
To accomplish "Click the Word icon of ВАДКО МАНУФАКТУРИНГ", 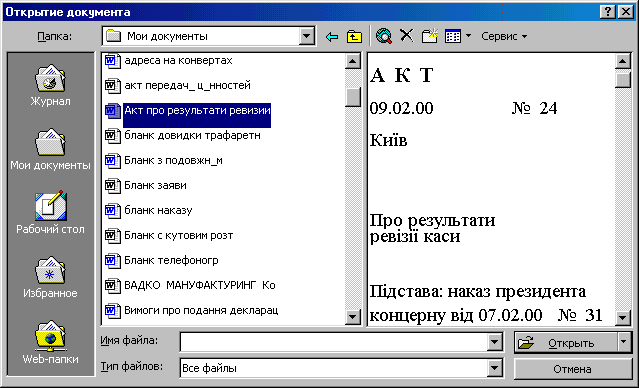I will coord(113,285).
